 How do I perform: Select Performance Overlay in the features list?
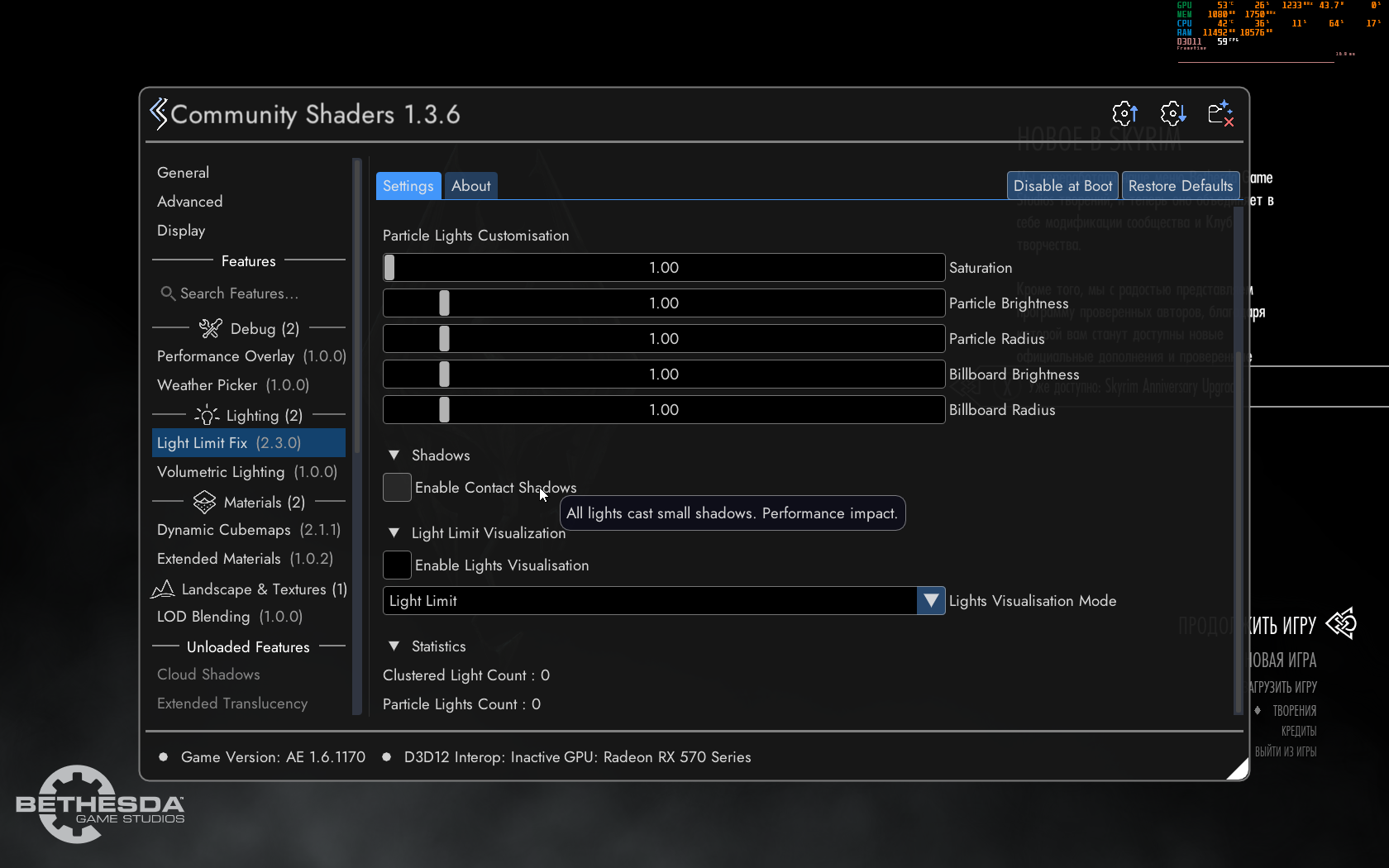click(x=250, y=356)
